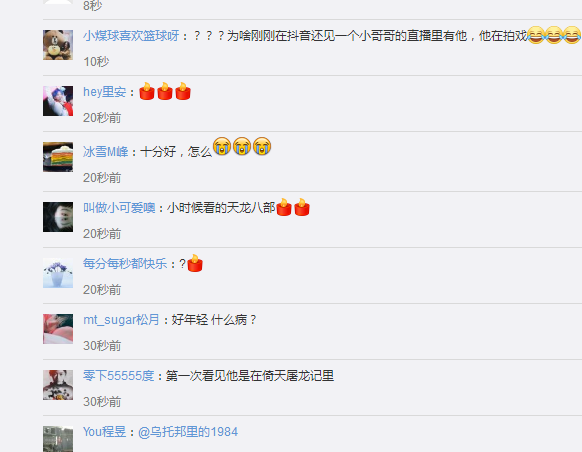This screenshot has height=452, width=582.
Task: Click the @乌托邦里的1984 mention link
Action: (x=188, y=432)
